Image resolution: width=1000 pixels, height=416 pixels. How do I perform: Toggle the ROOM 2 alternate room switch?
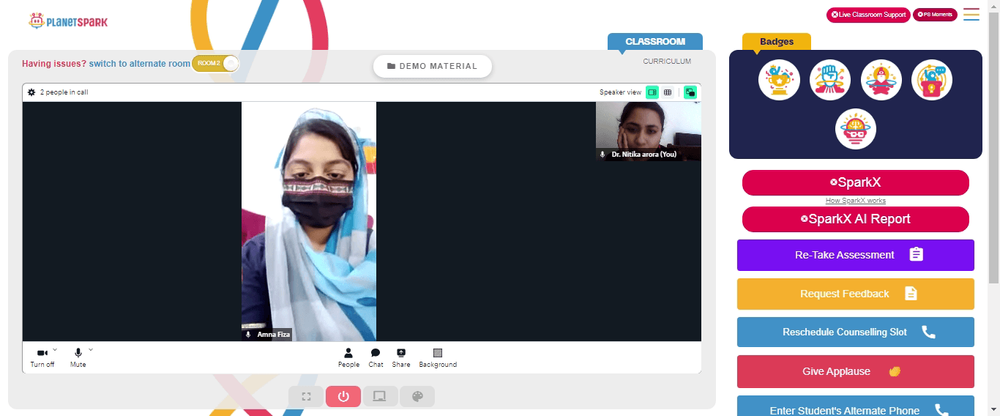(216, 63)
